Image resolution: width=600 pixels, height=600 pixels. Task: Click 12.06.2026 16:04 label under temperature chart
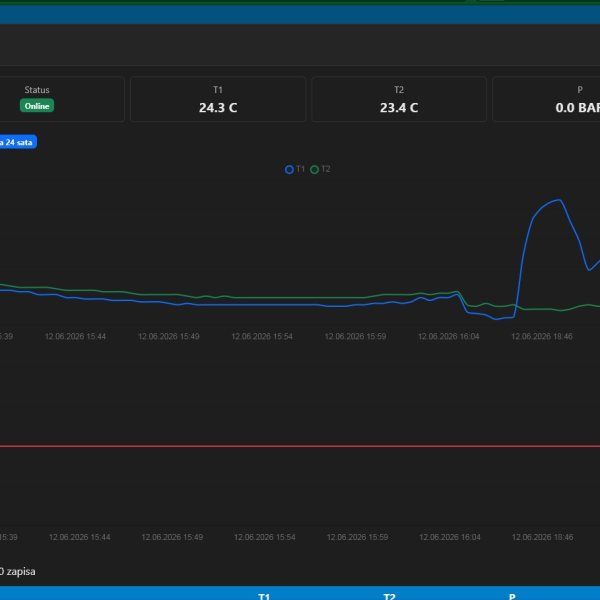(448, 336)
